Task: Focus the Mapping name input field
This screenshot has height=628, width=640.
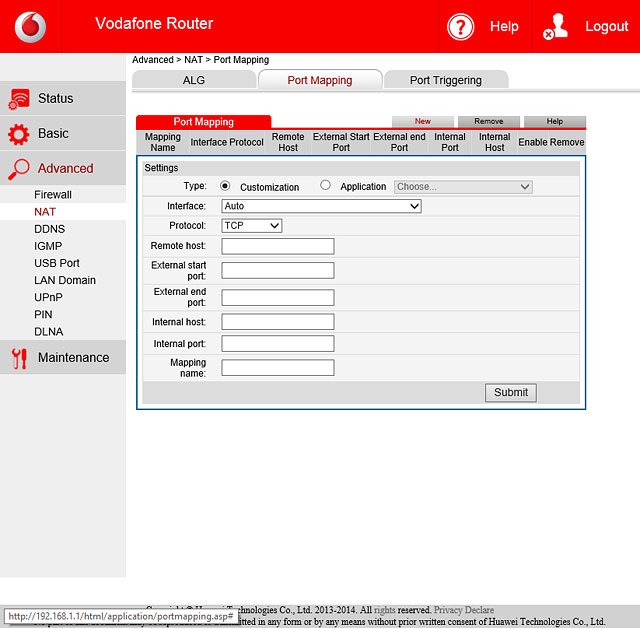Action: point(278,368)
